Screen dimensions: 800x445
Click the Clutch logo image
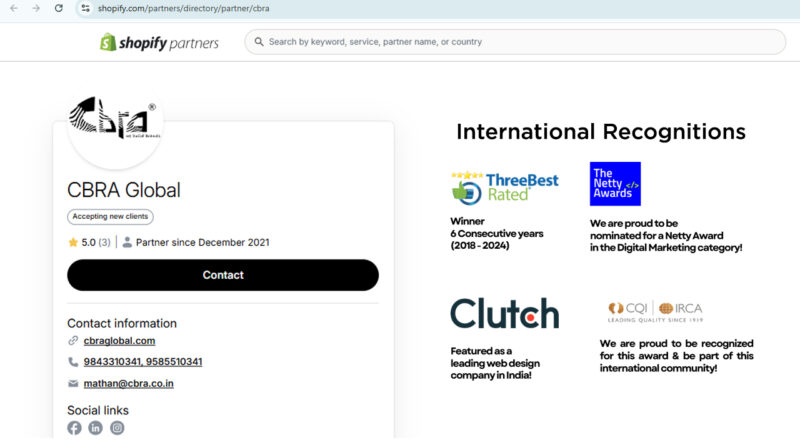[504, 313]
